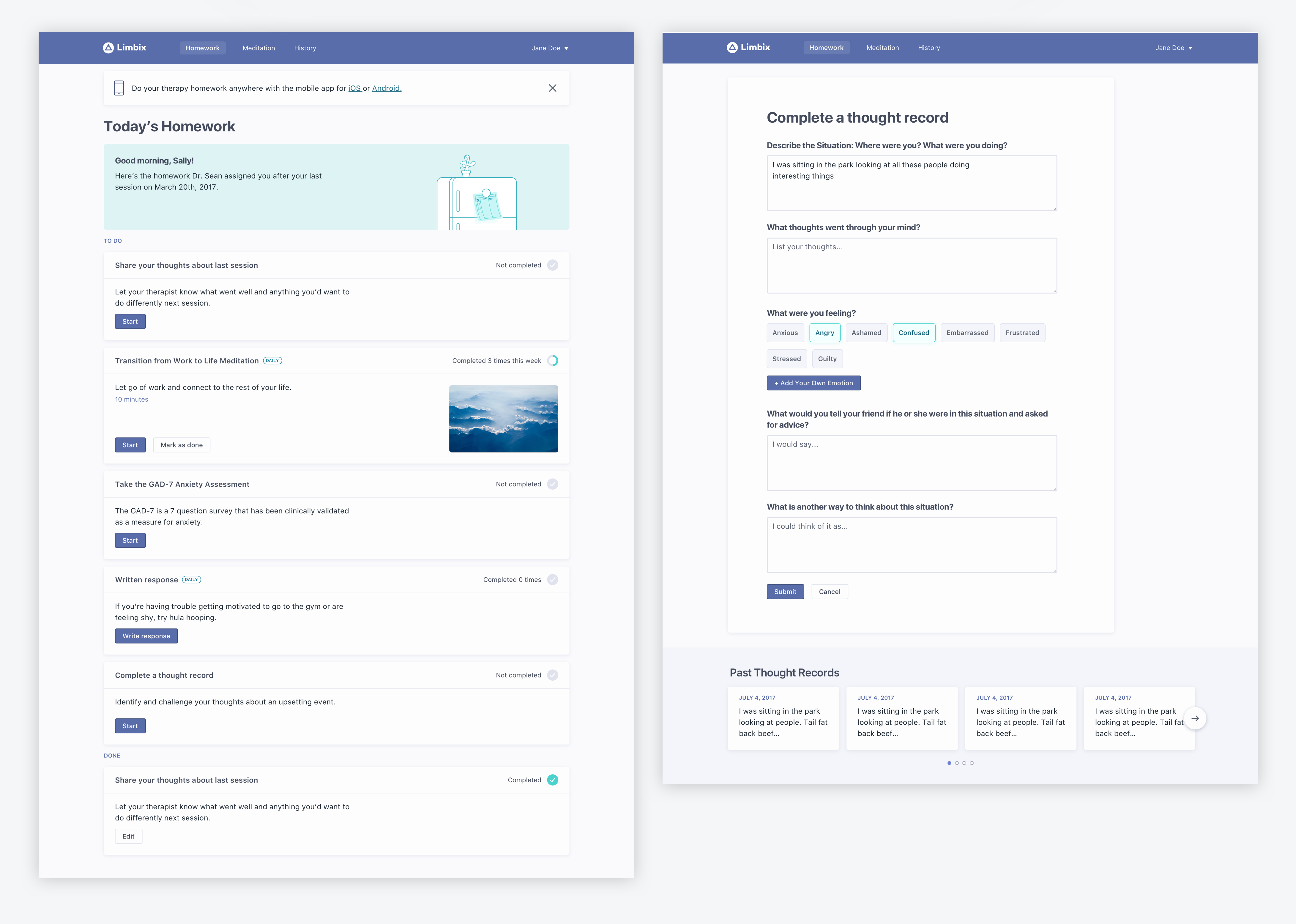Select the Angry emotion tag
This screenshot has height=924, width=1296.
click(x=825, y=332)
